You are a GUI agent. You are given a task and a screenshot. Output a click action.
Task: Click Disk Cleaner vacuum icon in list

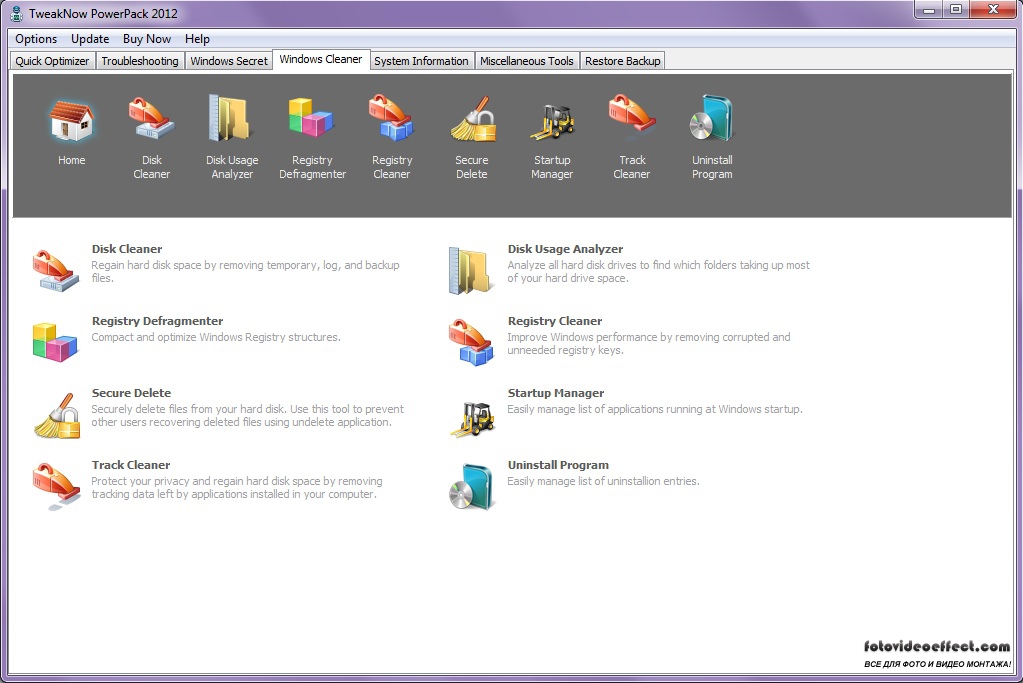56,269
